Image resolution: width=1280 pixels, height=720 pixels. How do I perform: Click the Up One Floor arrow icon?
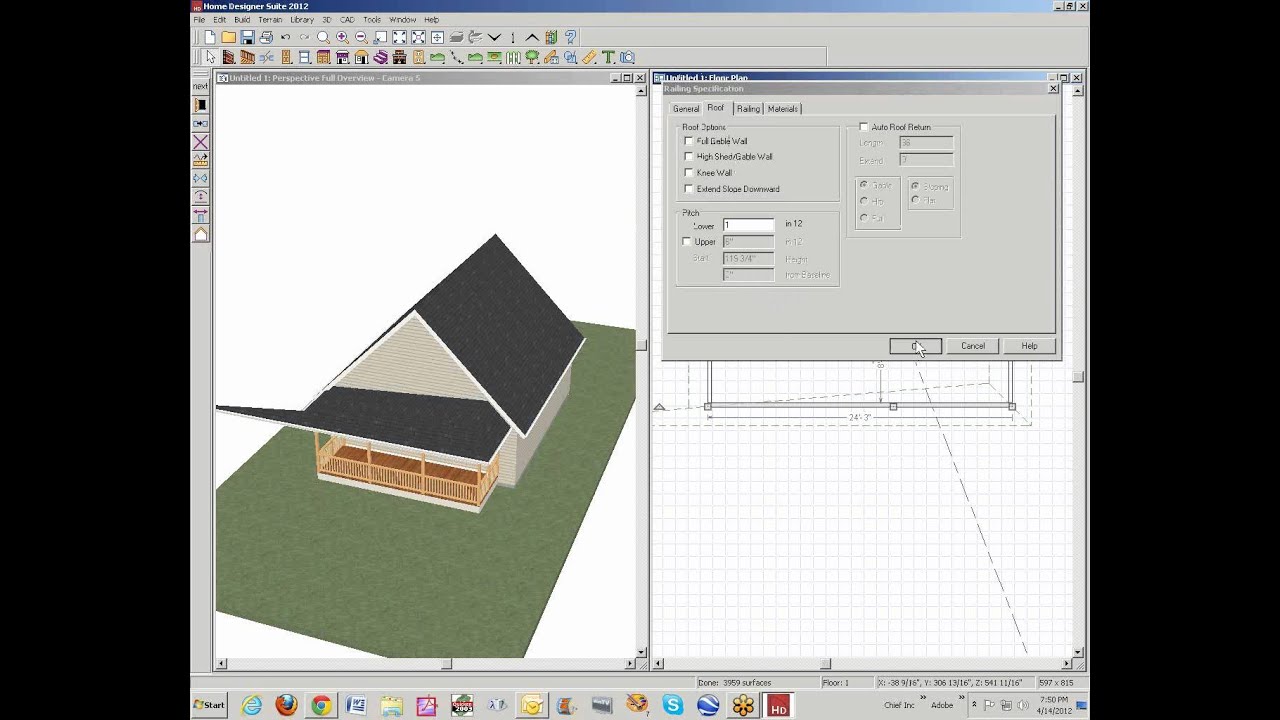[x=532, y=37]
